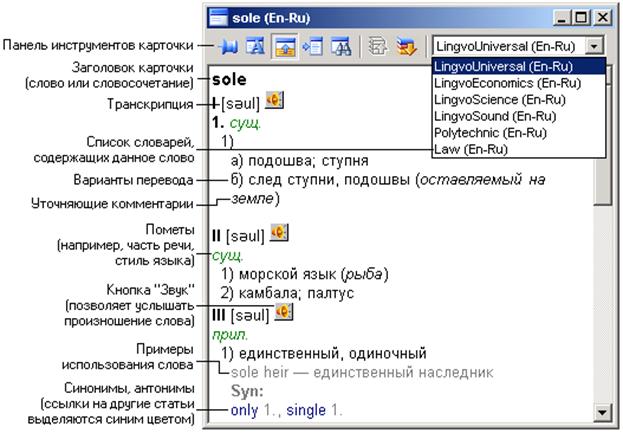
Task: Open search with the binoculars icon
Action: [x=341, y=46]
